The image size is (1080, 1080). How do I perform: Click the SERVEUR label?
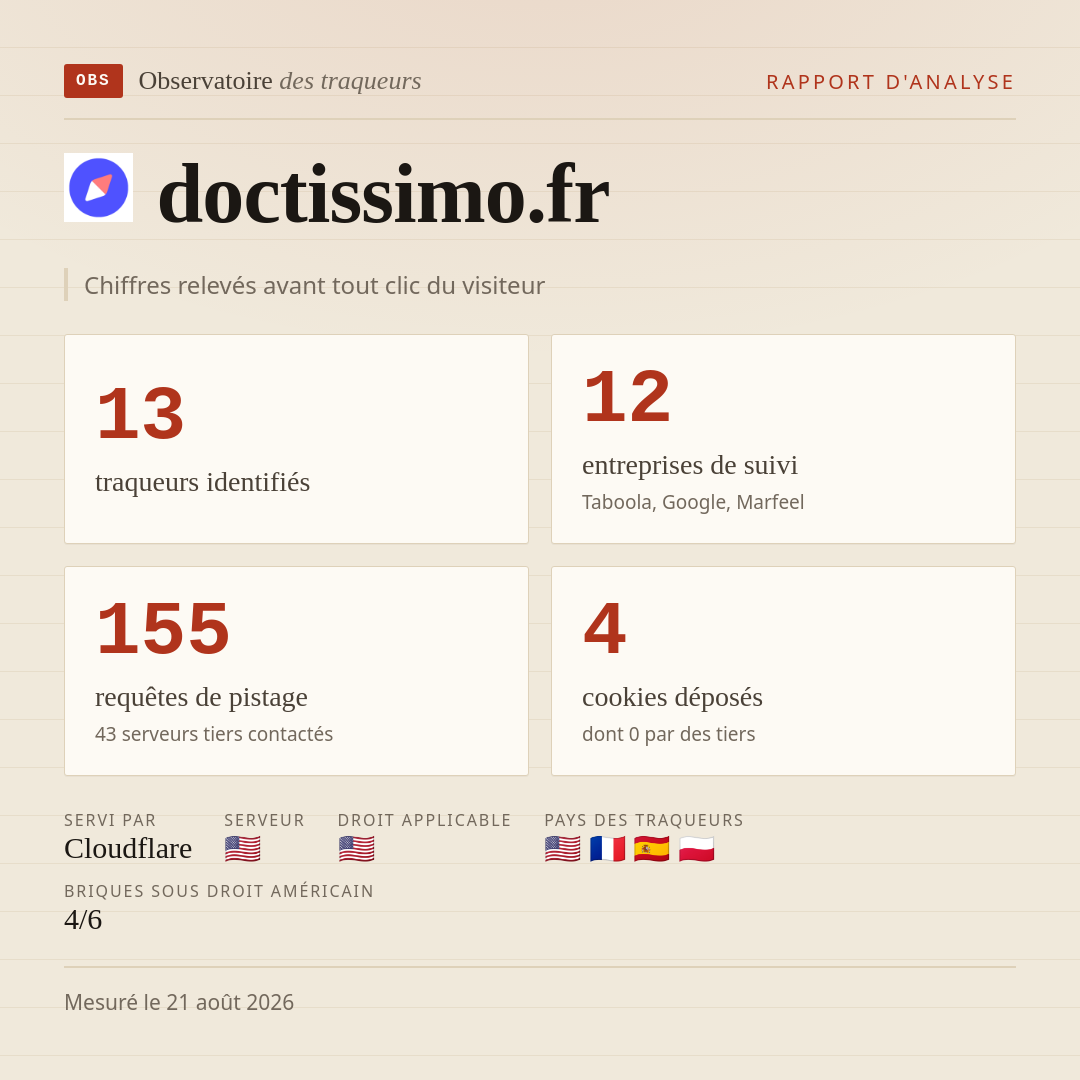(264, 820)
